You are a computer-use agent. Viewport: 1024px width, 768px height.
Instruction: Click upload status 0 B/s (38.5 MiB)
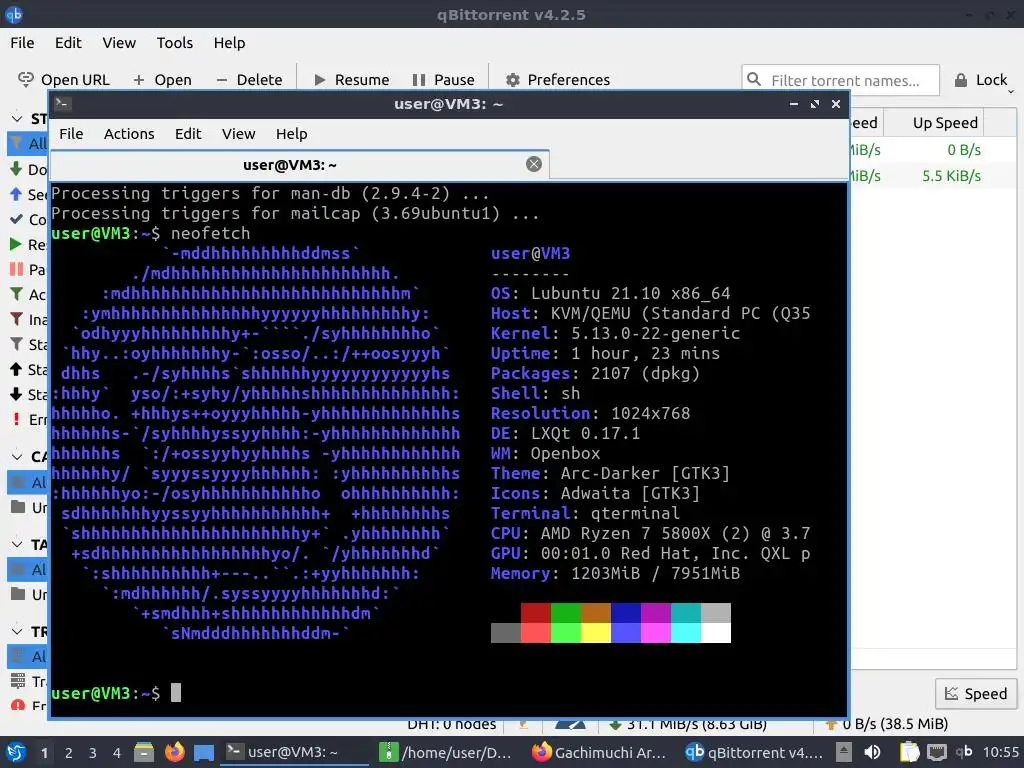[887, 724]
